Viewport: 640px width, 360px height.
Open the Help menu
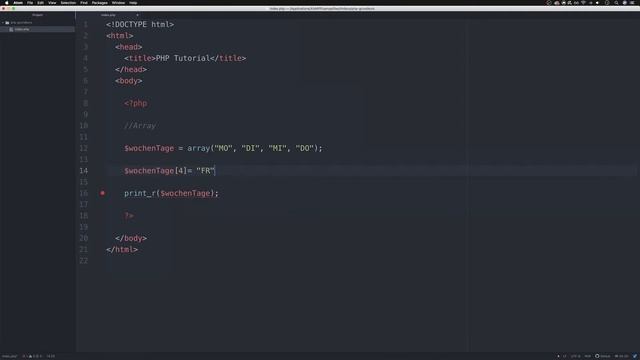point(133,3)
